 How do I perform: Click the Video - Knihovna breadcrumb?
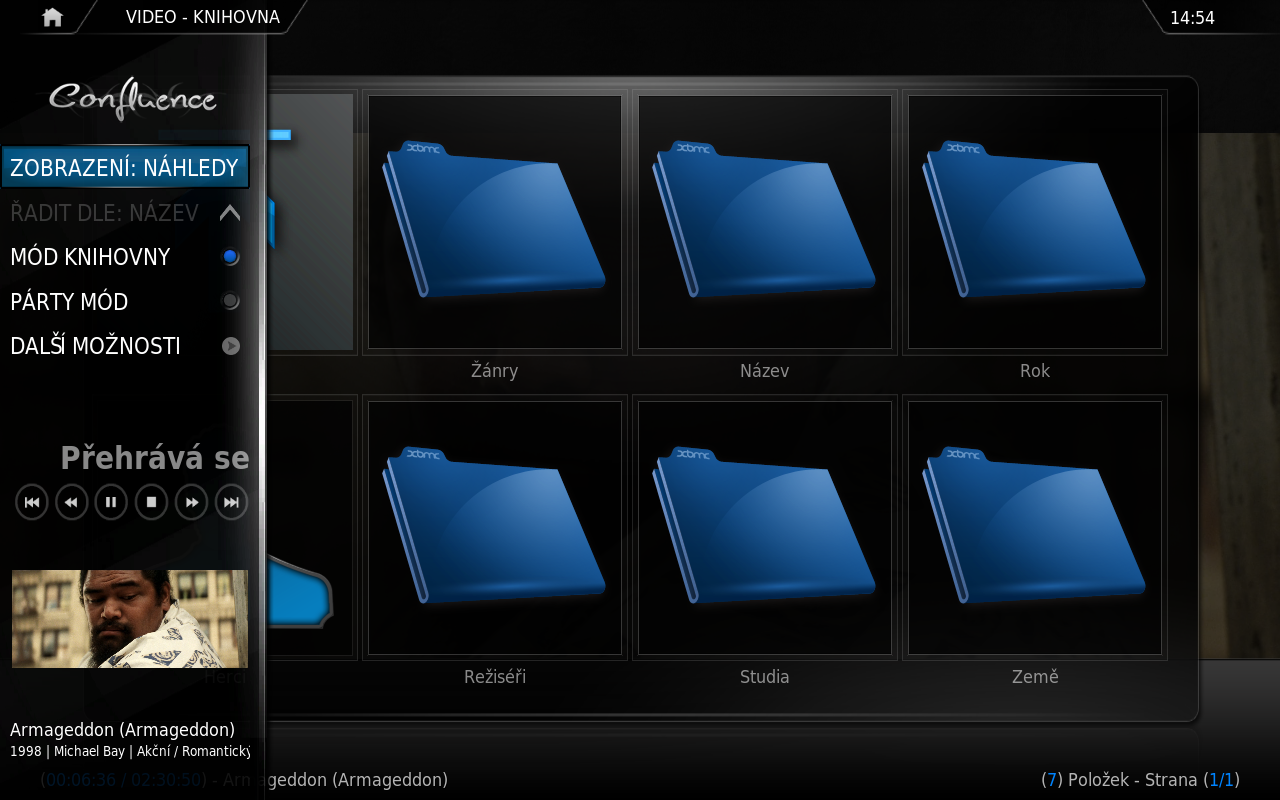[203, 17]
